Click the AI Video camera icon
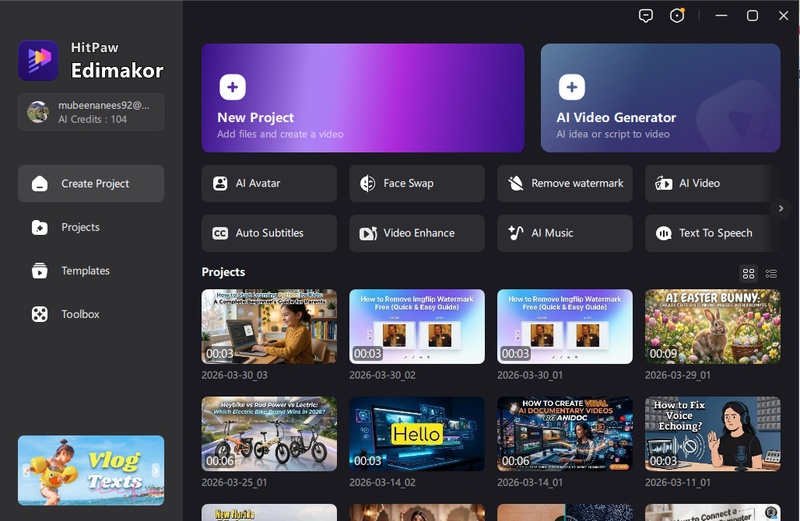 (x=663, y=183)
